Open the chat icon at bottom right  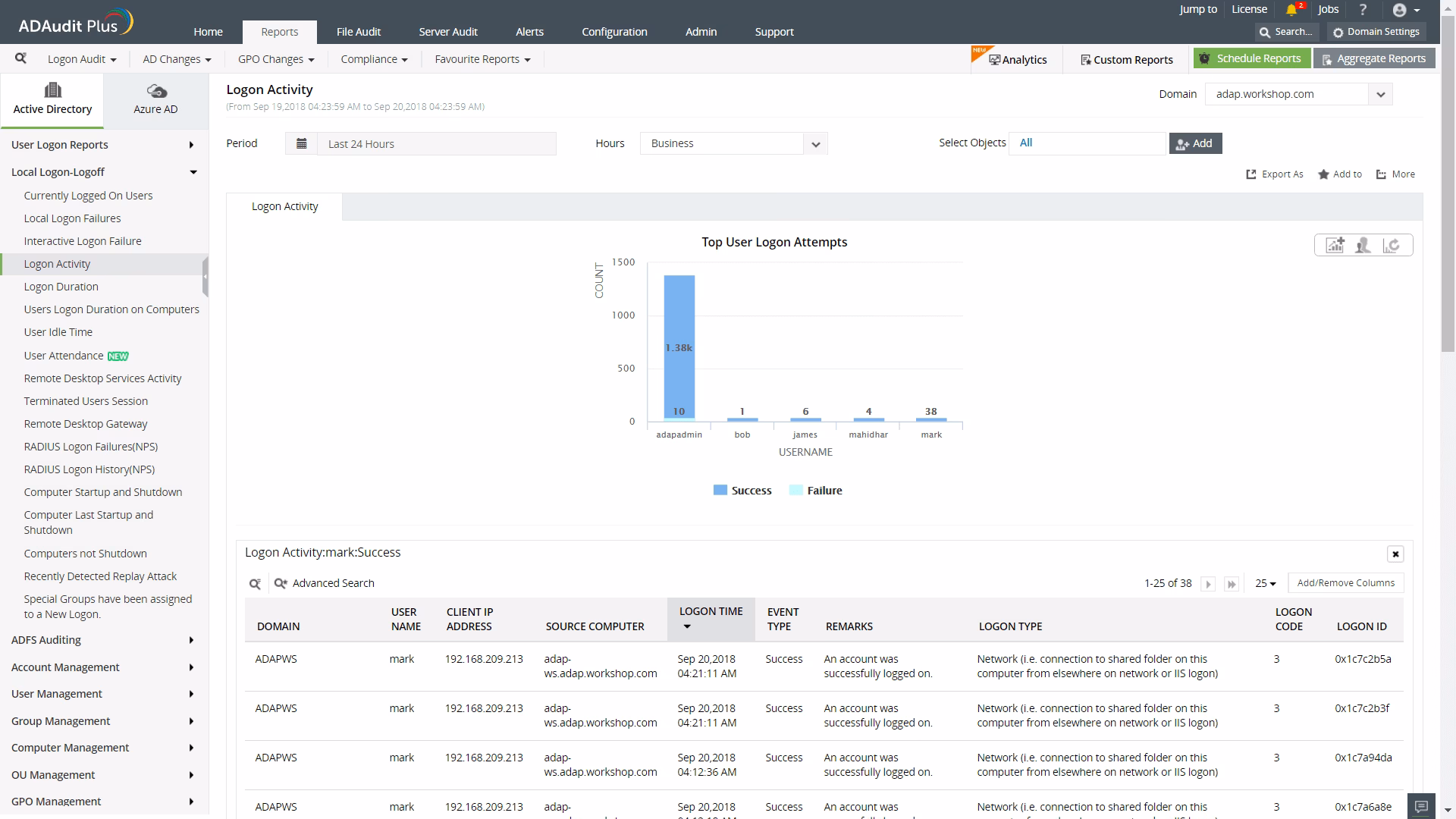coord(1421,806)
